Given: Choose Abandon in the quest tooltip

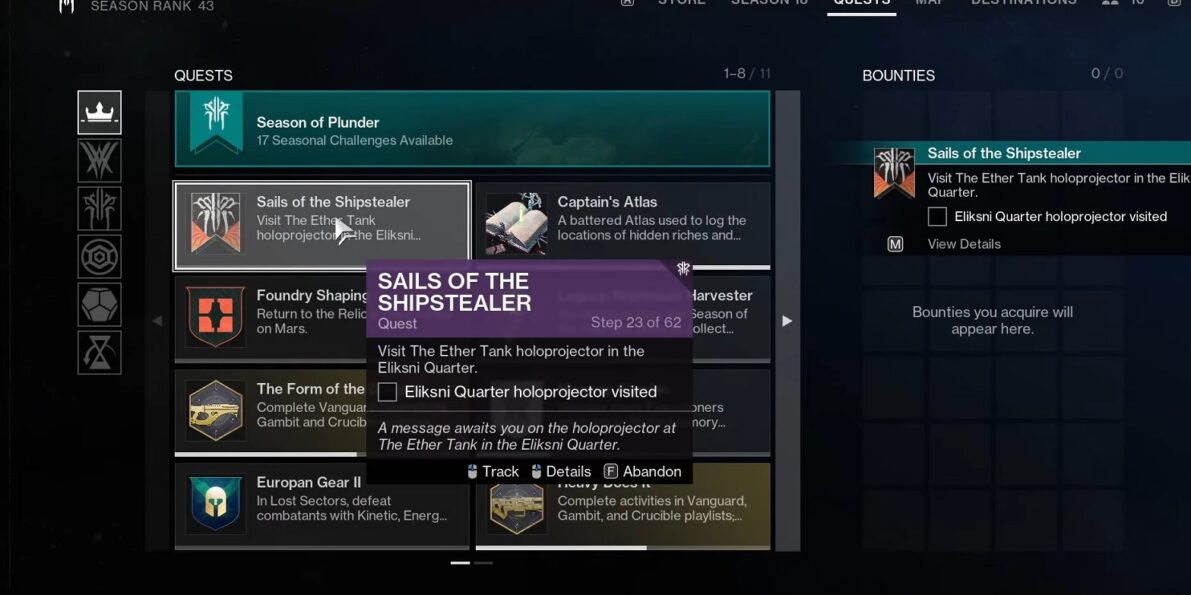Looking at the screenshot, I should (643, 471).
